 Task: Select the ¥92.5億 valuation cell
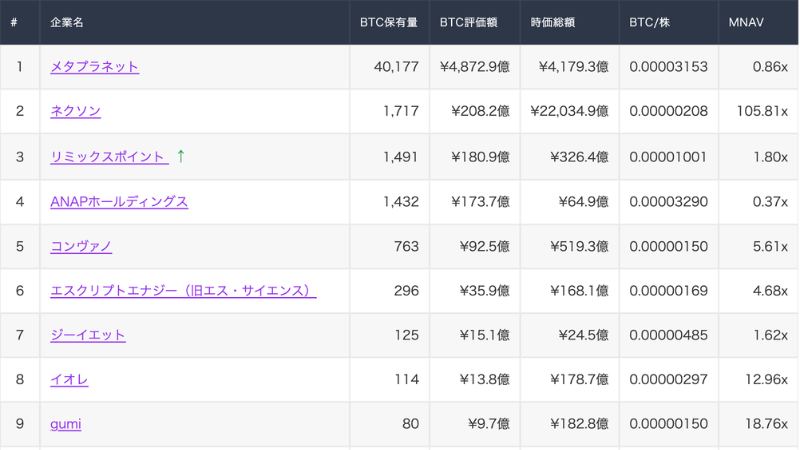click(x=474, y=246)
